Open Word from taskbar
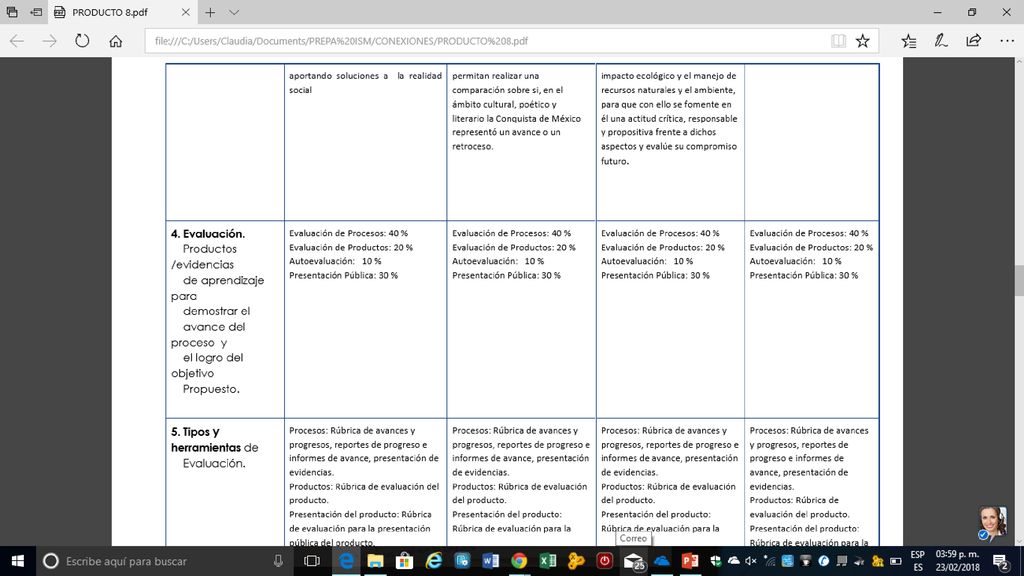Viewport: 1024px width, 576px height. click(490, 561)
